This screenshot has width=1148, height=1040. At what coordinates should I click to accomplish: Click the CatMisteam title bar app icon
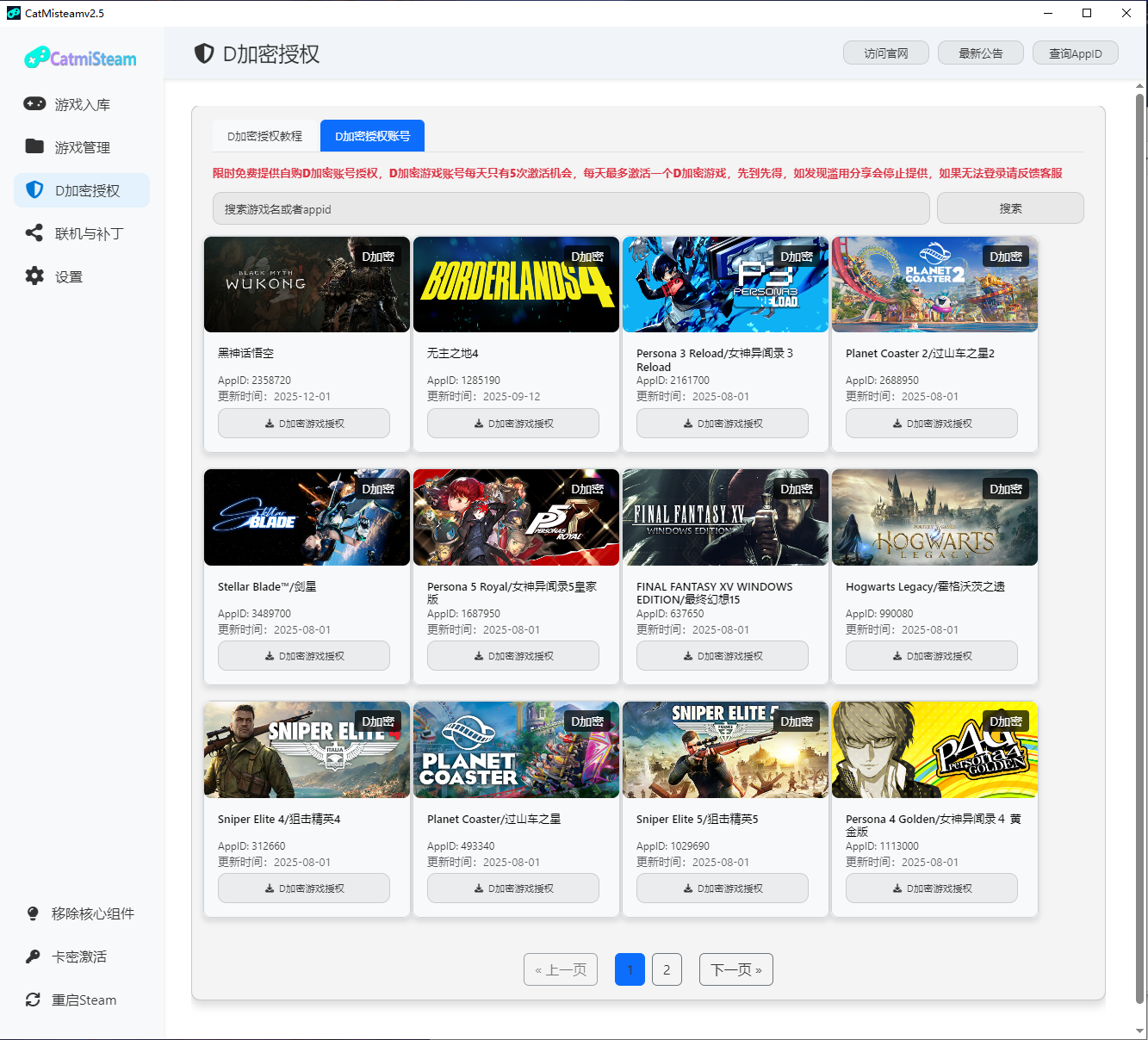[x=13, y=13]
